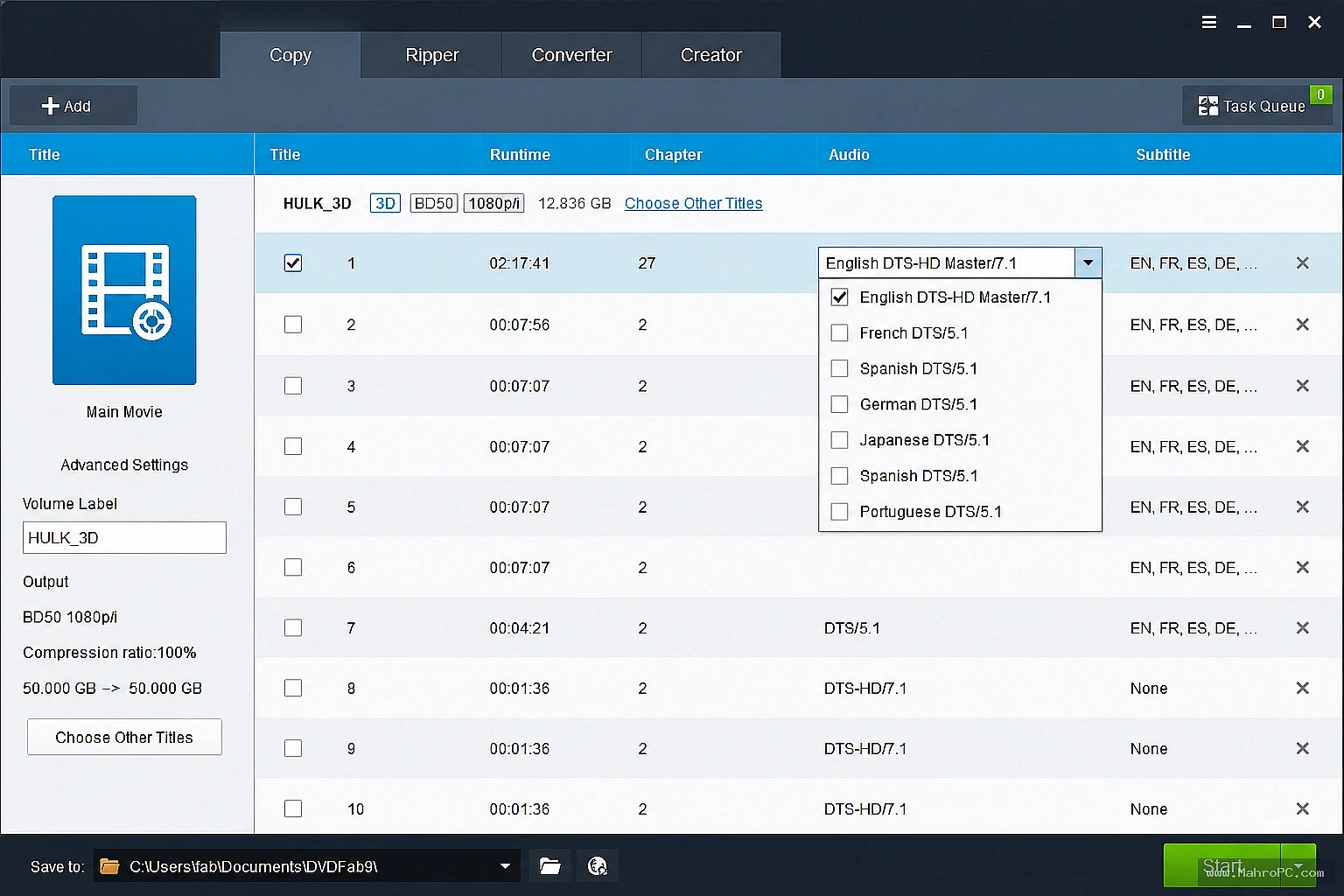Open subtitle list EN, FR, ES, DE for title 1

(1193, 262)
